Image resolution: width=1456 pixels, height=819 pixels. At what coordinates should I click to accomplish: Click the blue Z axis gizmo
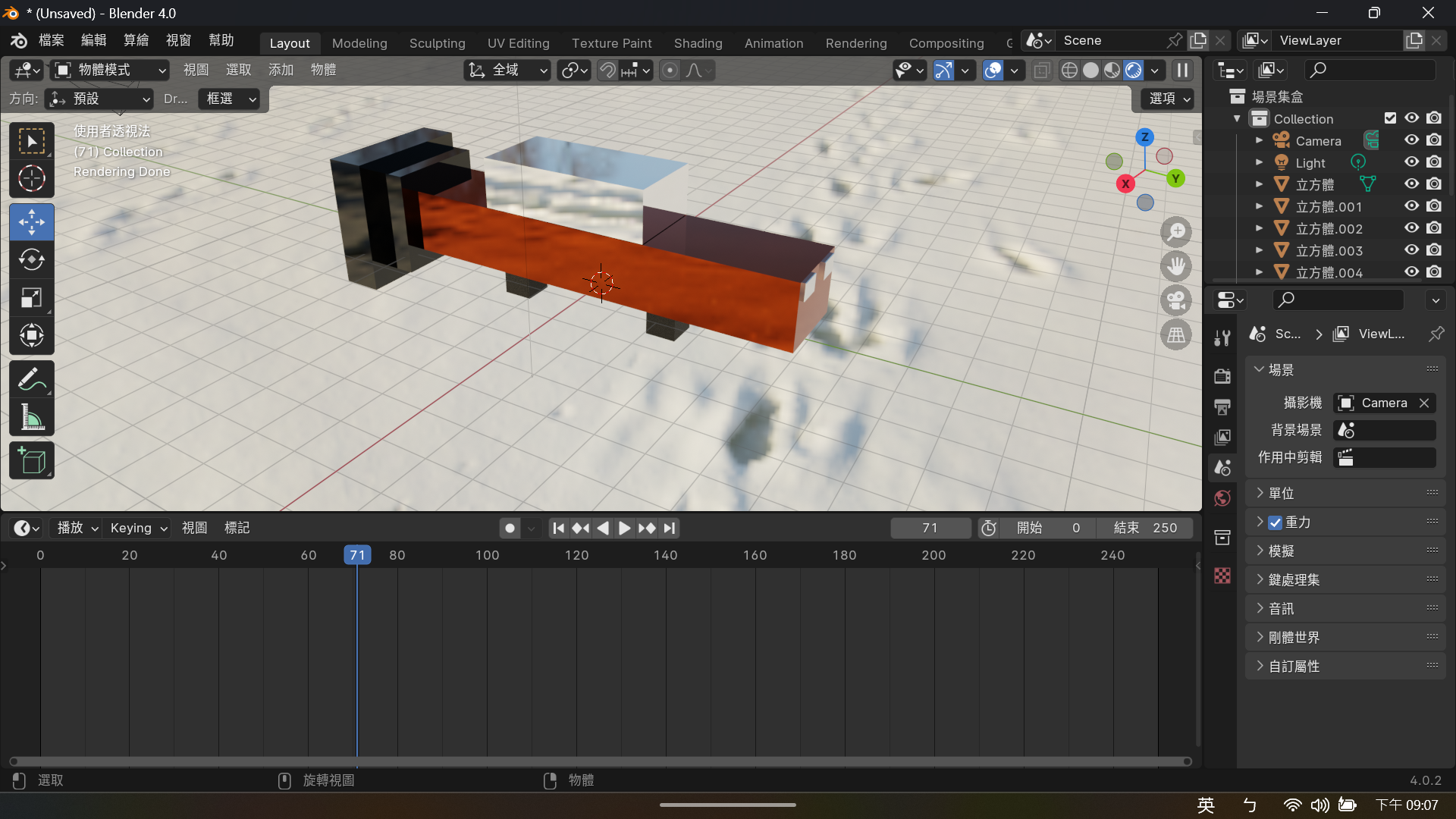click(1144, 137)
